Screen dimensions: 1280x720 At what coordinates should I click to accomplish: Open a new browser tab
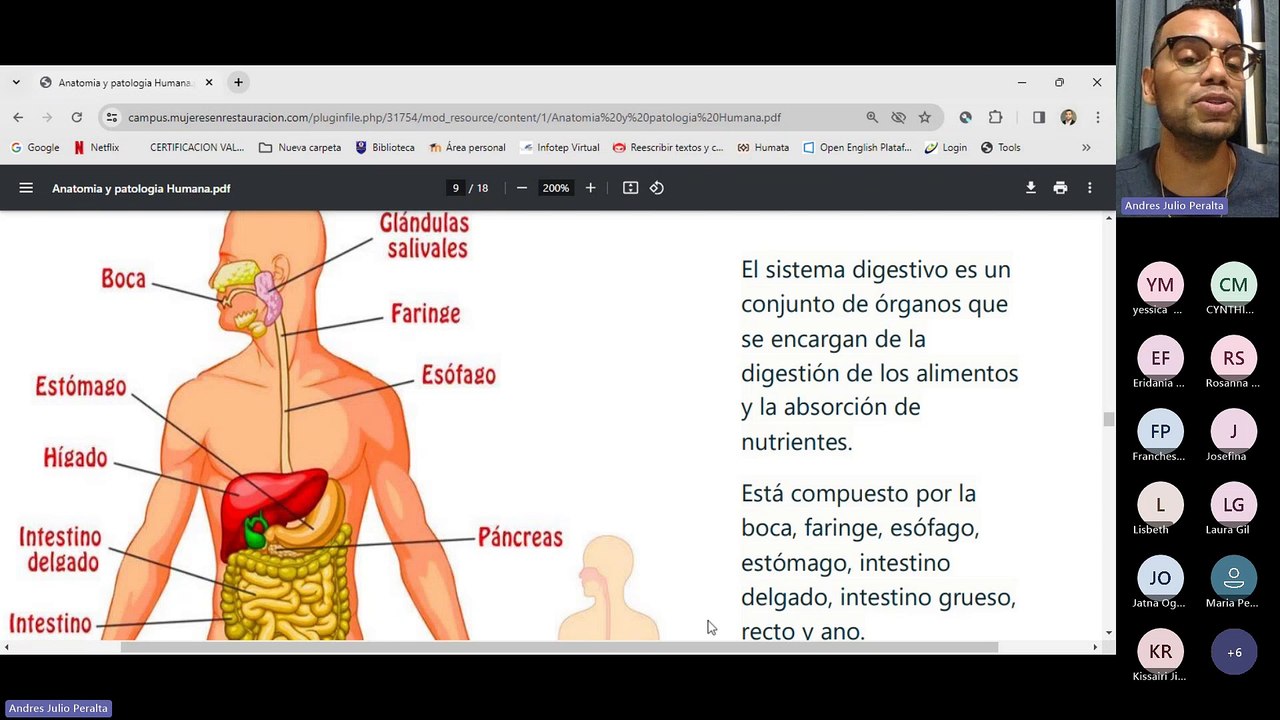coord(238,82)
